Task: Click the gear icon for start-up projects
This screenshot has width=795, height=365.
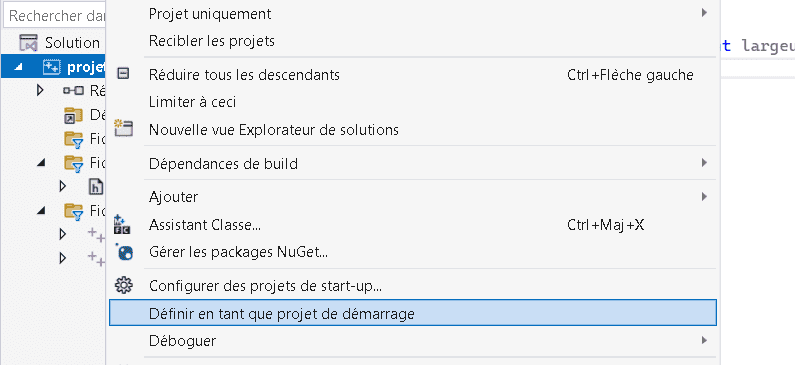Action: (123, 285)
